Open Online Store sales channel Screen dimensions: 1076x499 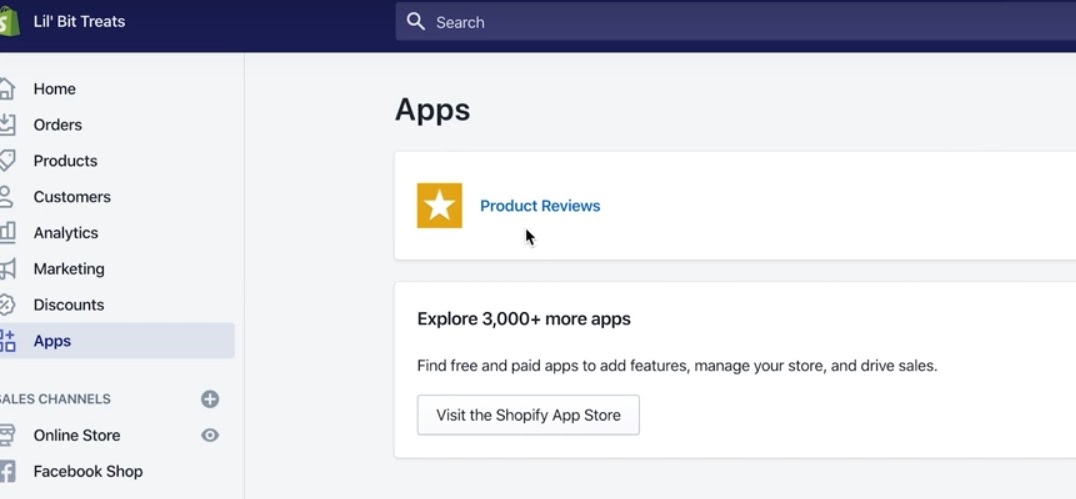[x=77, y=435]
